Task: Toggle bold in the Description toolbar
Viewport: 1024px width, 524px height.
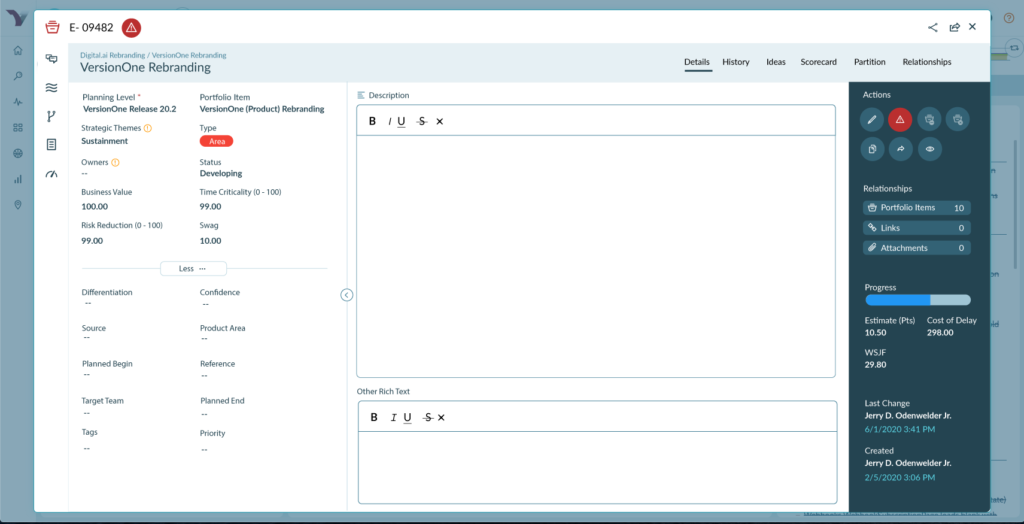Action: [x=372, y=121]
